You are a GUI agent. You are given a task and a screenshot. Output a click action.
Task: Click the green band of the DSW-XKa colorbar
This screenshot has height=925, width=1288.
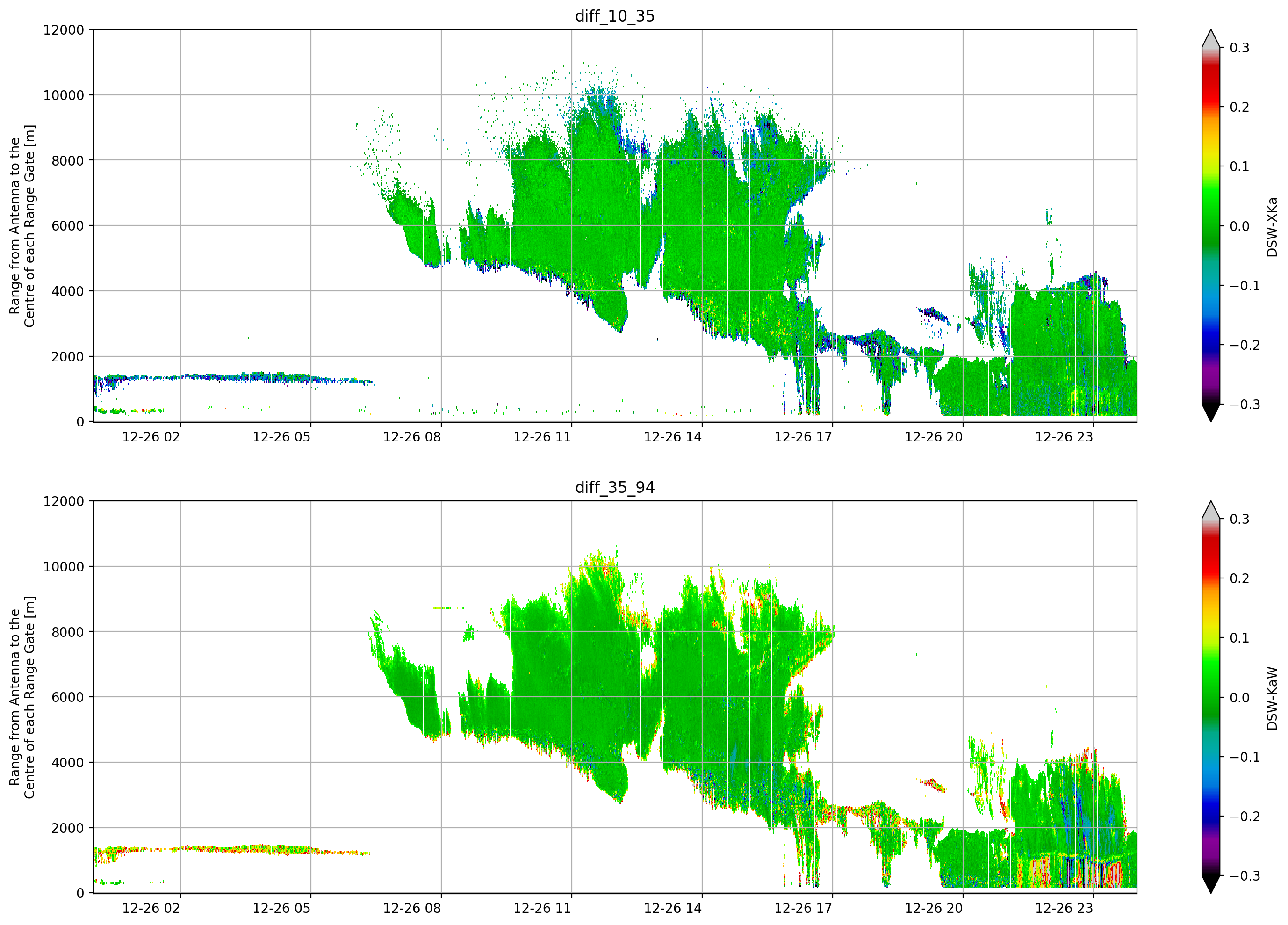(1211, 213)
